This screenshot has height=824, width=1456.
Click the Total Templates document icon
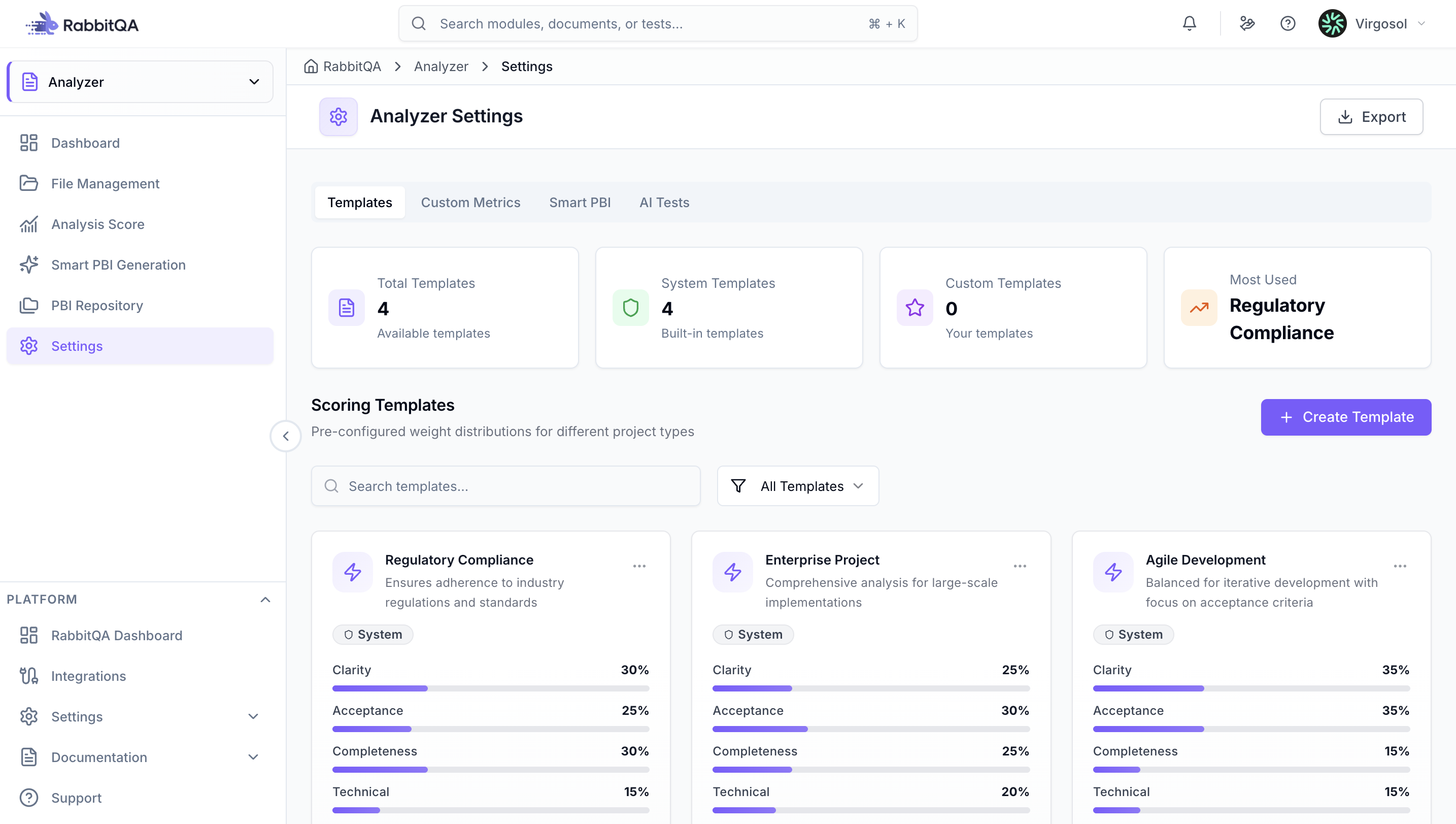tap(346, 308)
